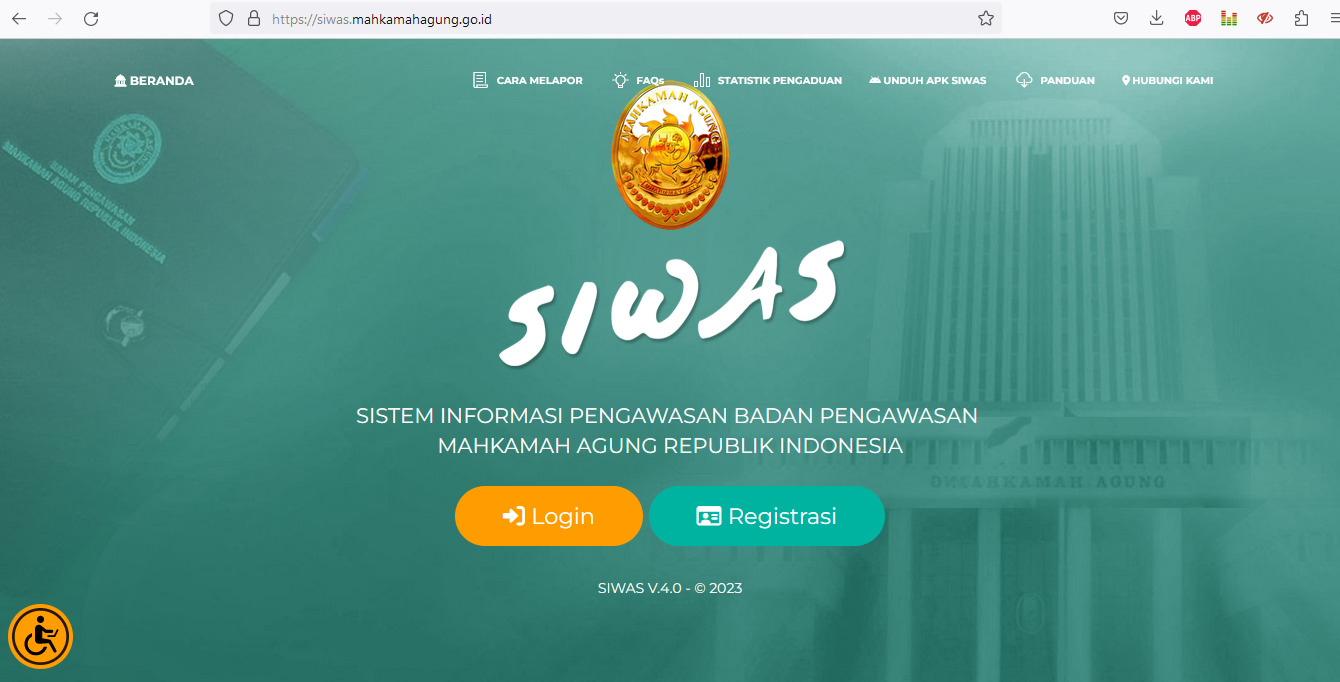Click the padlock site security icon

253,18
